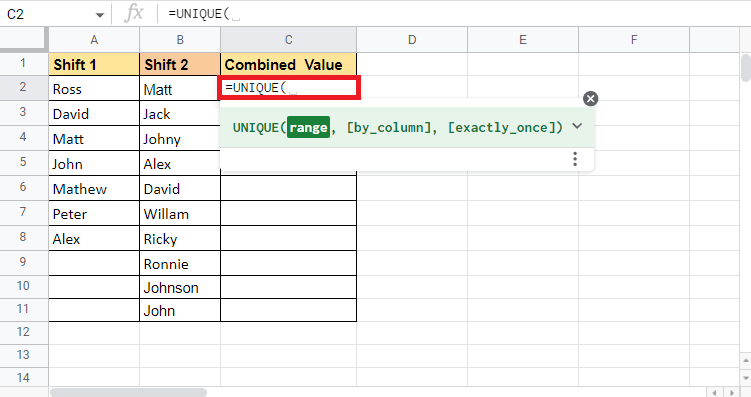Click cell containing 'Alex' in Shift 1
Viewport: 751px width, 397px height.
[x=94, y=238]
